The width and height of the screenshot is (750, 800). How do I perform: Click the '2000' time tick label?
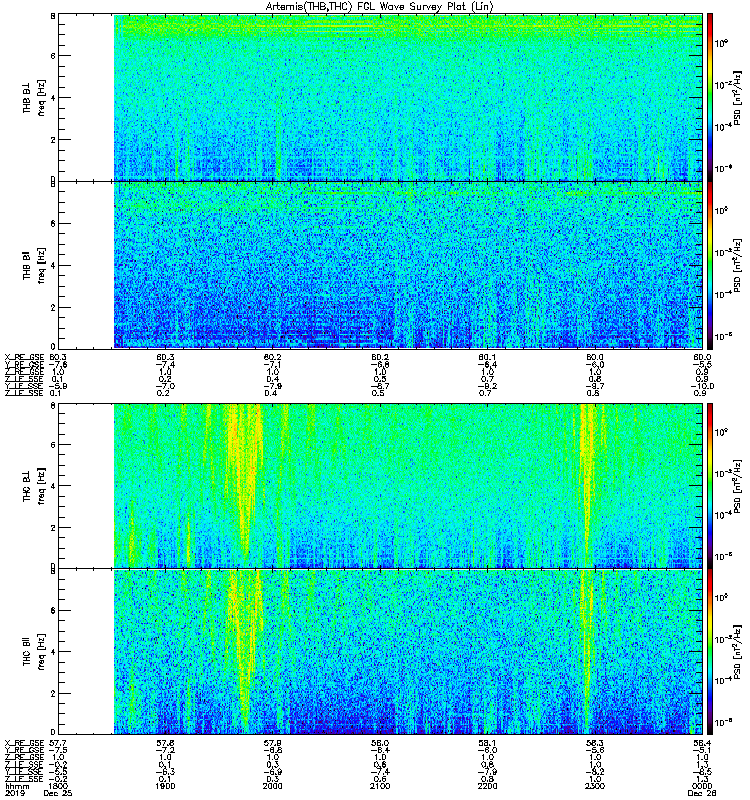pyautogui.click(x=272, y=786)
